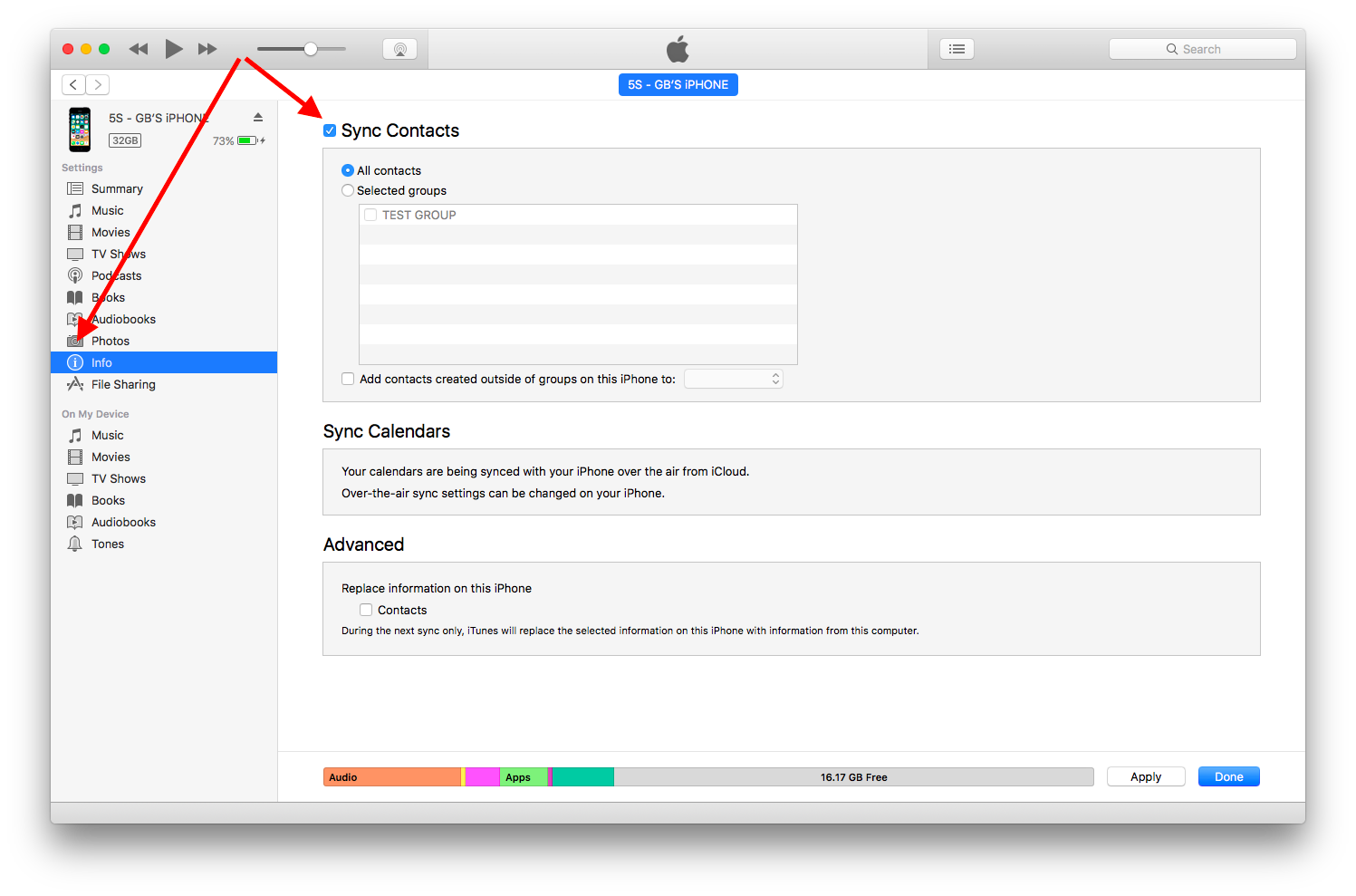Click the 32GB capacity label
The image size is (1356, 896).
[125, 140]
